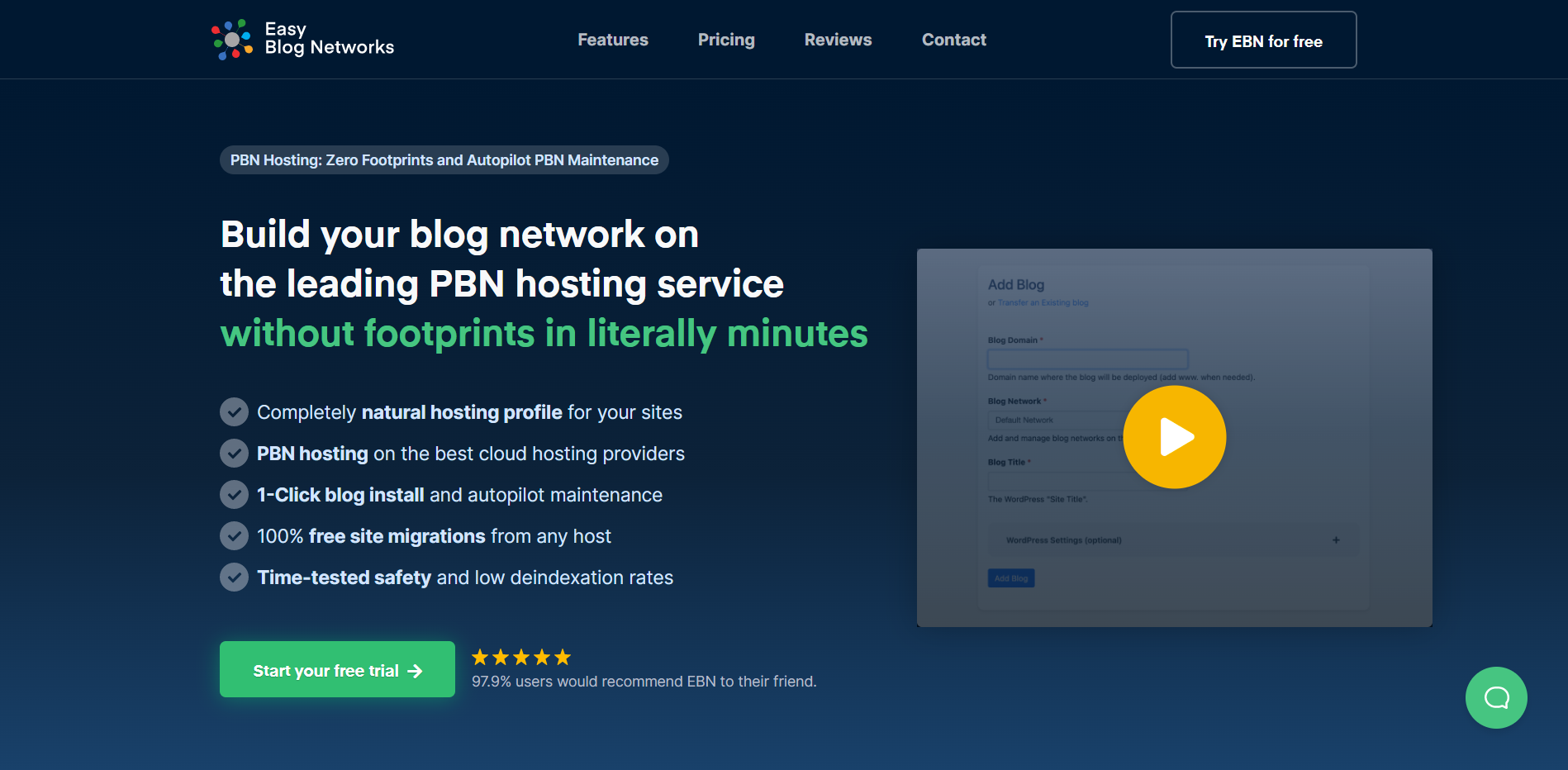The image size is (1568, 770).
Task: Click the Easy Blog Networks brand text
Action: pyautogui.click(x=329, y=39)
